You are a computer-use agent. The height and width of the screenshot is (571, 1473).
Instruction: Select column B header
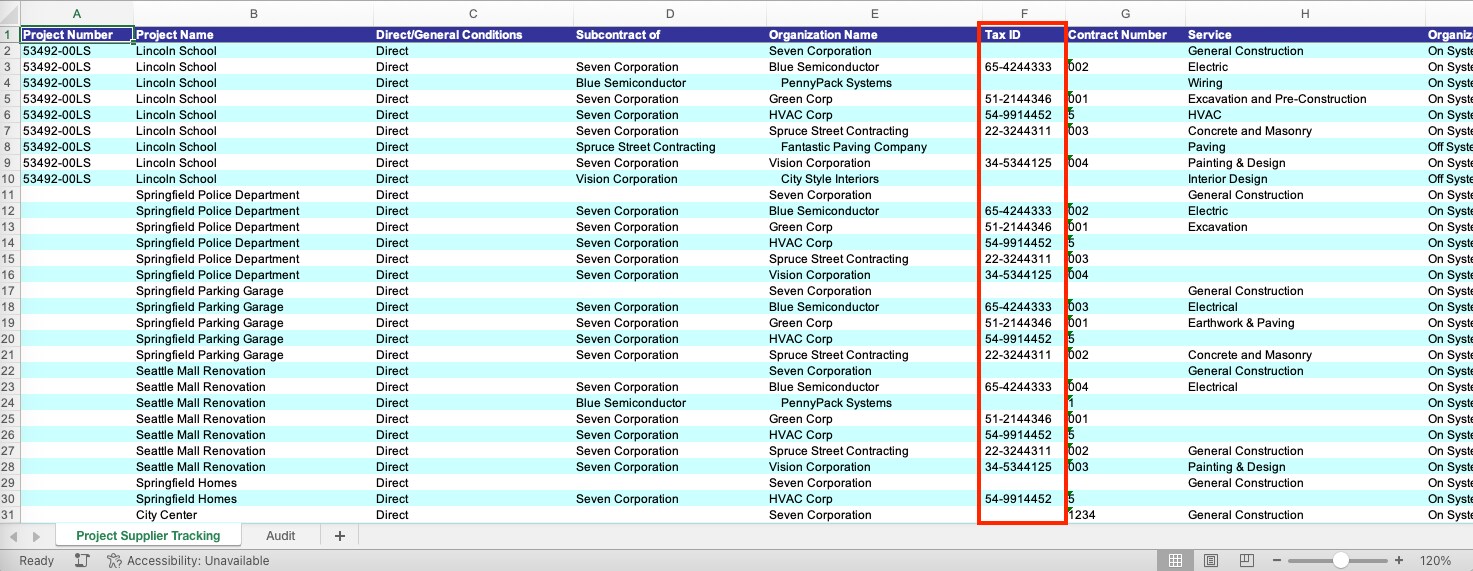tap(254, 14)
